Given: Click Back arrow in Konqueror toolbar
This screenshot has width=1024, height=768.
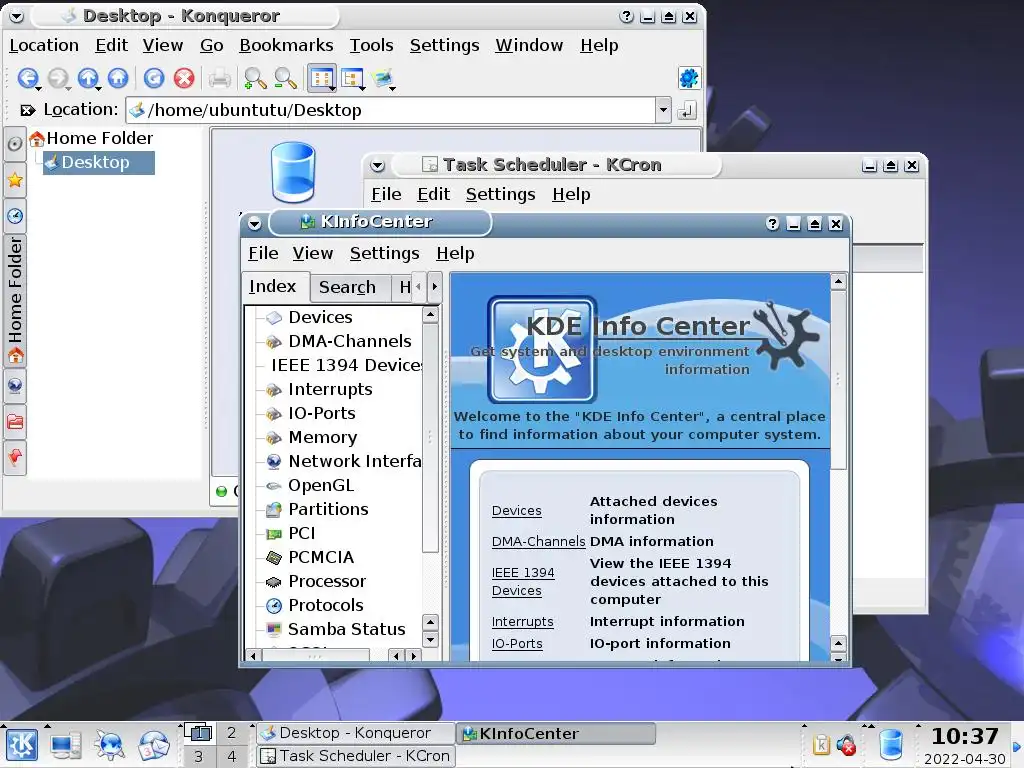Looking at the screenshot, I should coord(27,78).
